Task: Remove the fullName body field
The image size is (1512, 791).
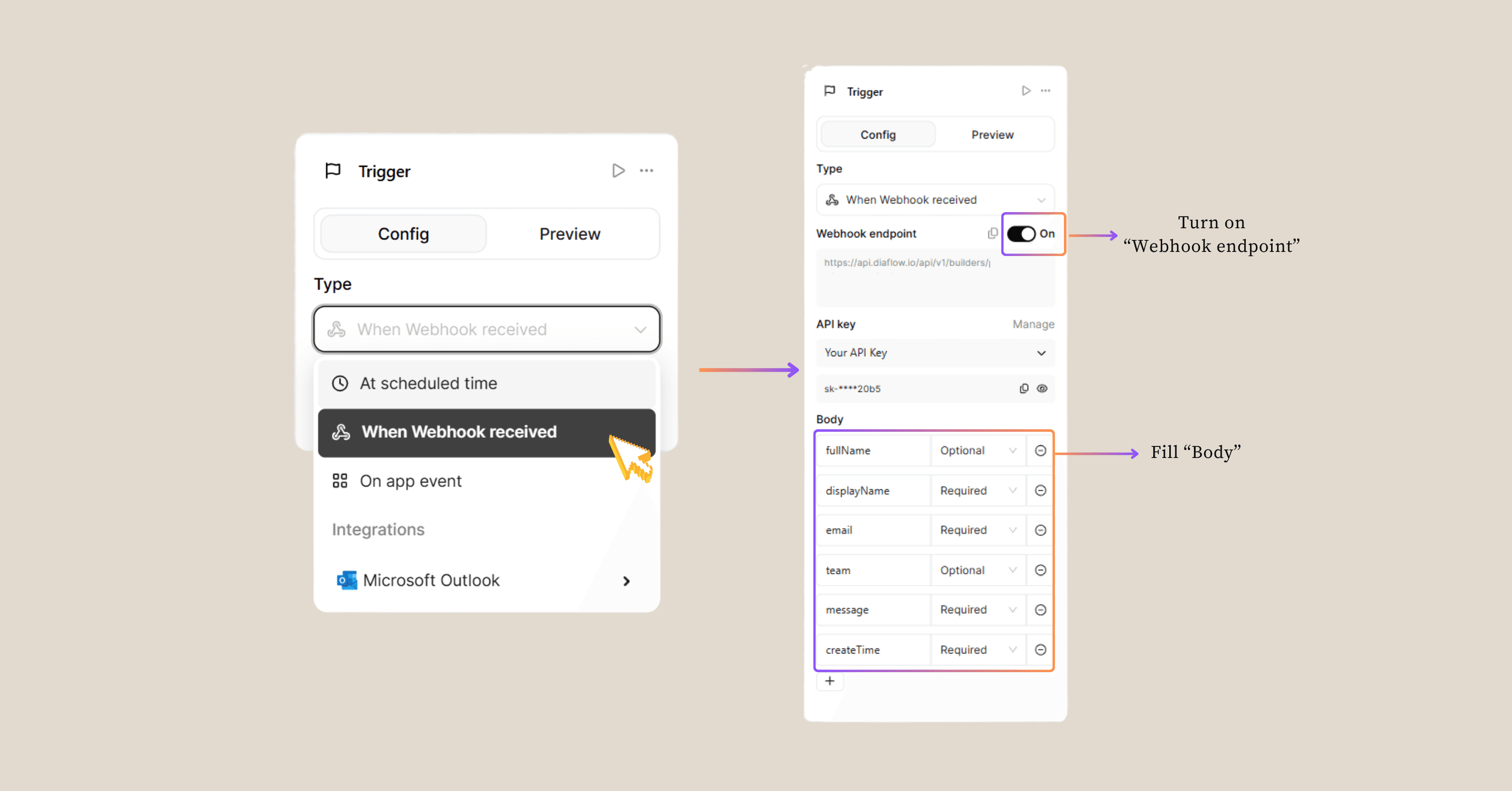Action: point(1040,450)
